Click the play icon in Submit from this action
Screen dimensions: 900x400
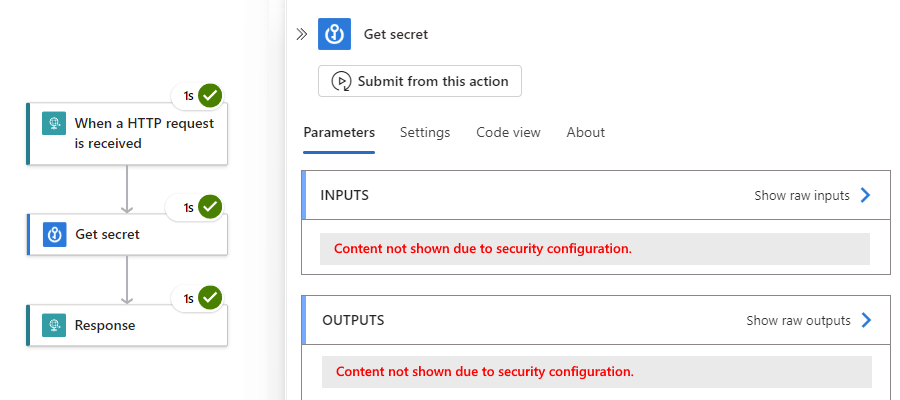pyautogui.click(x=341, y=81)
